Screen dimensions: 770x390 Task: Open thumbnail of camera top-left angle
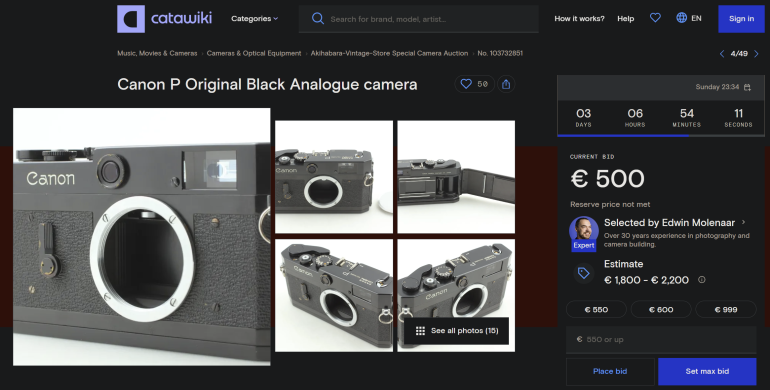coord(334,295)
